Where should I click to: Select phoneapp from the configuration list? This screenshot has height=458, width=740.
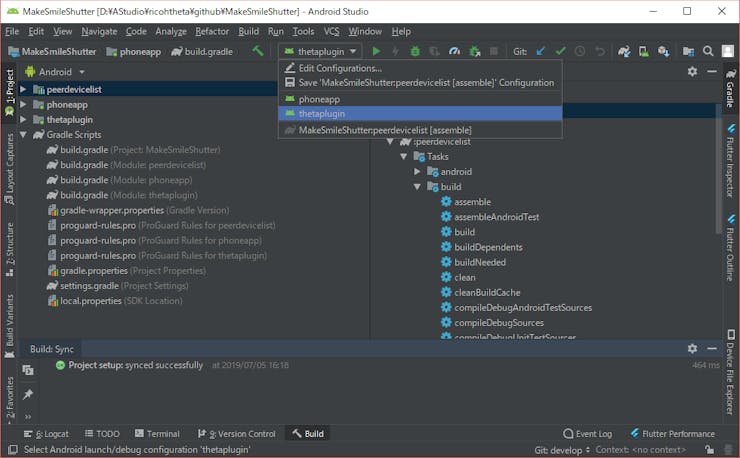click(x=318, y=99)
